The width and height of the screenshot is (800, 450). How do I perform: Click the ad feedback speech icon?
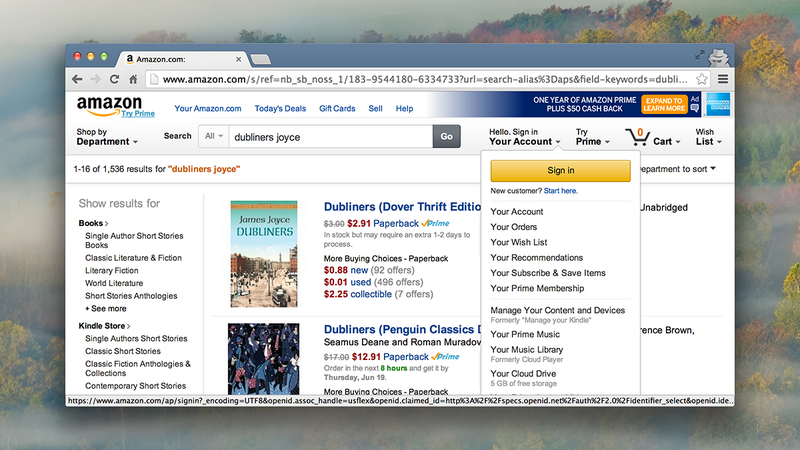coord(694,108)
